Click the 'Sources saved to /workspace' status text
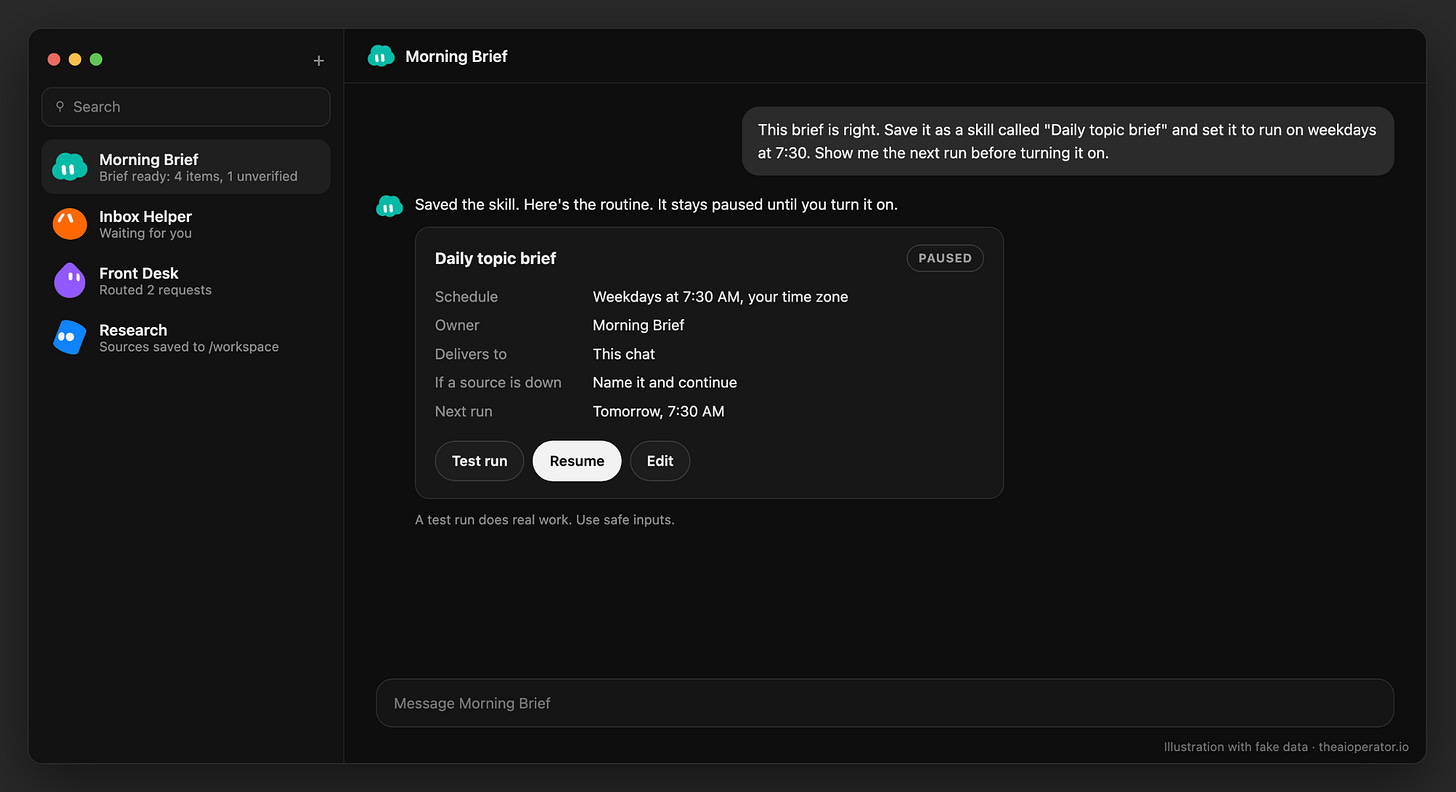The height and width of the screenshot is (792, 1456). 189,347
